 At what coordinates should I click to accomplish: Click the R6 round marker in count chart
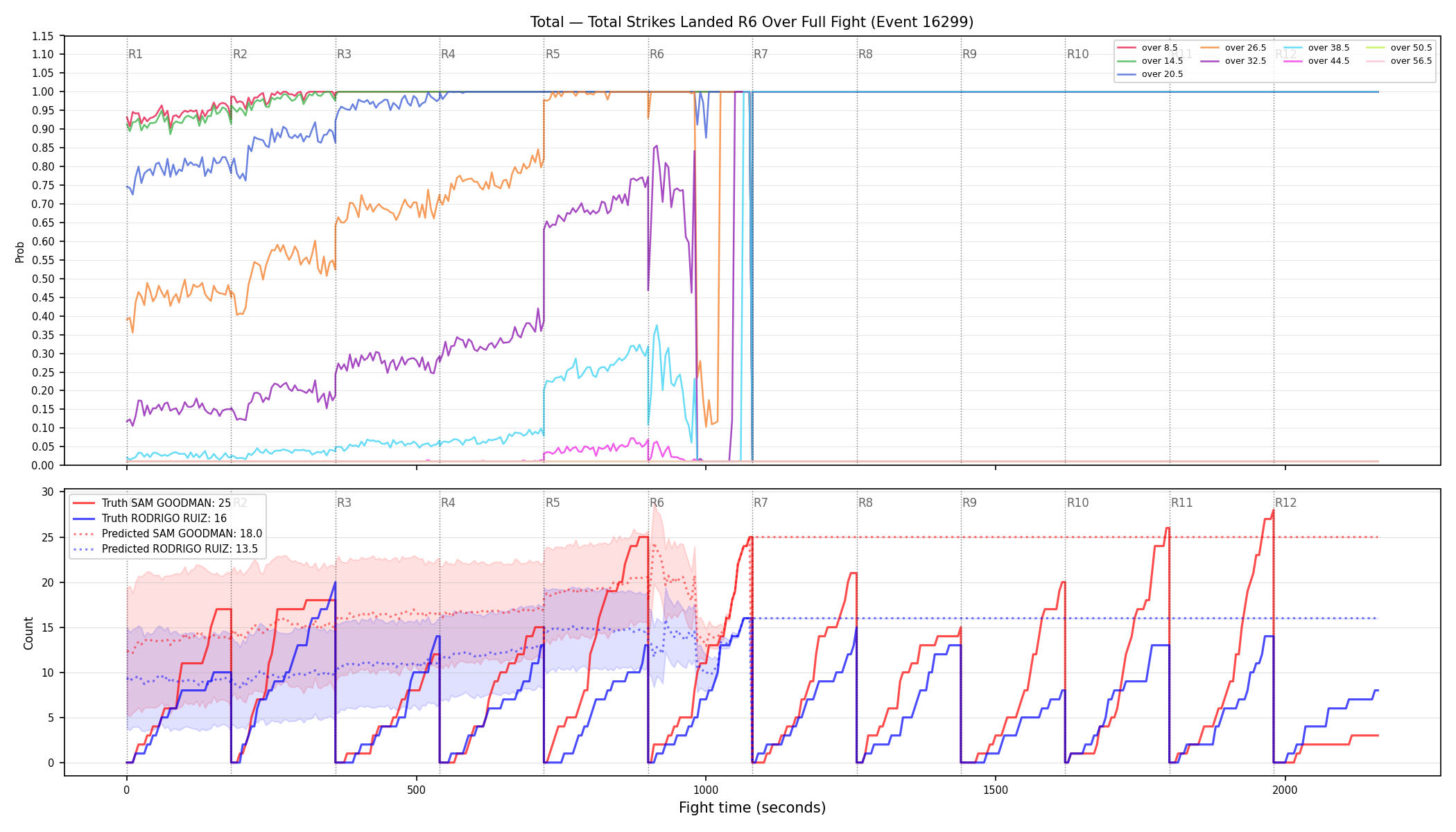point(657,503)
